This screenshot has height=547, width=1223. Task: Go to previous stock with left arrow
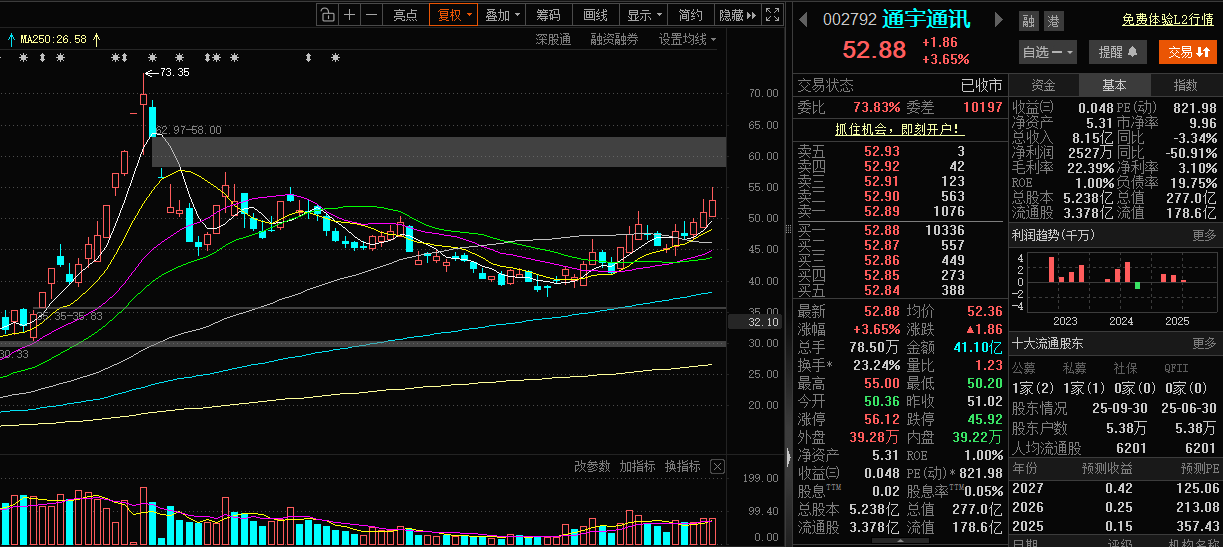805,19
